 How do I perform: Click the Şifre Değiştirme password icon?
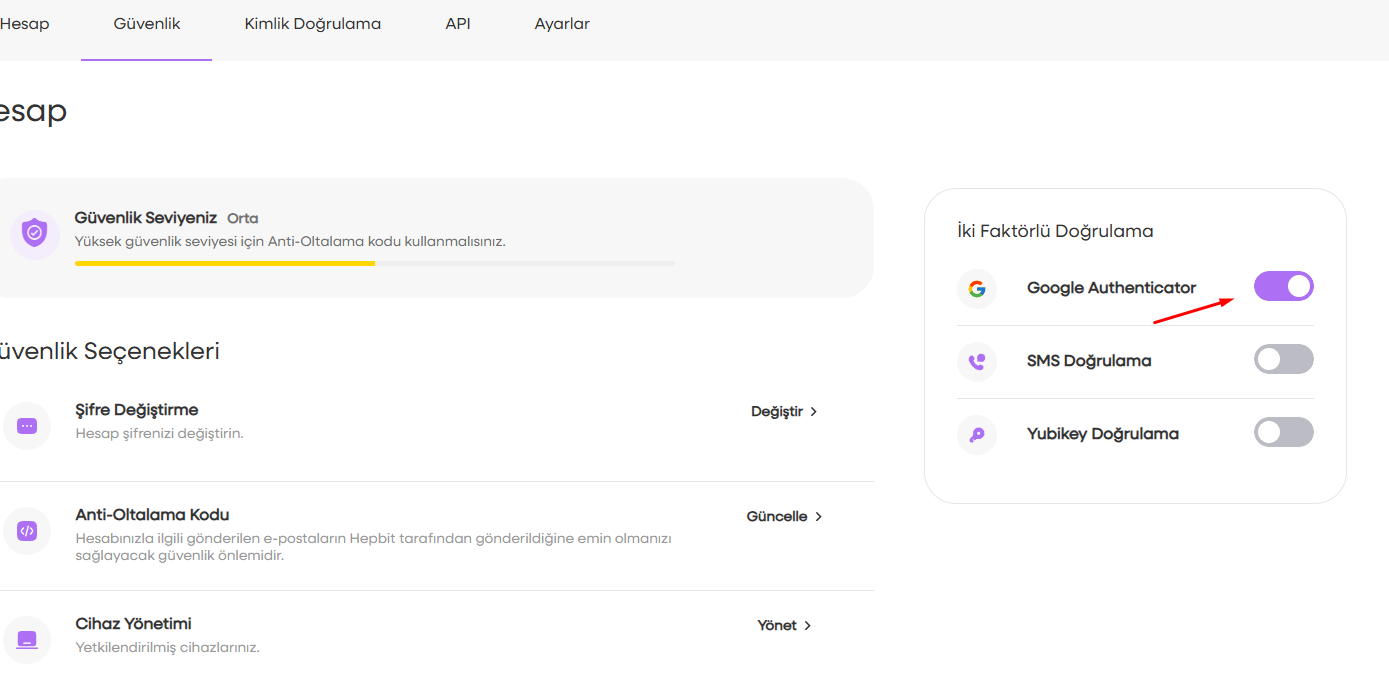click(27, 426)
